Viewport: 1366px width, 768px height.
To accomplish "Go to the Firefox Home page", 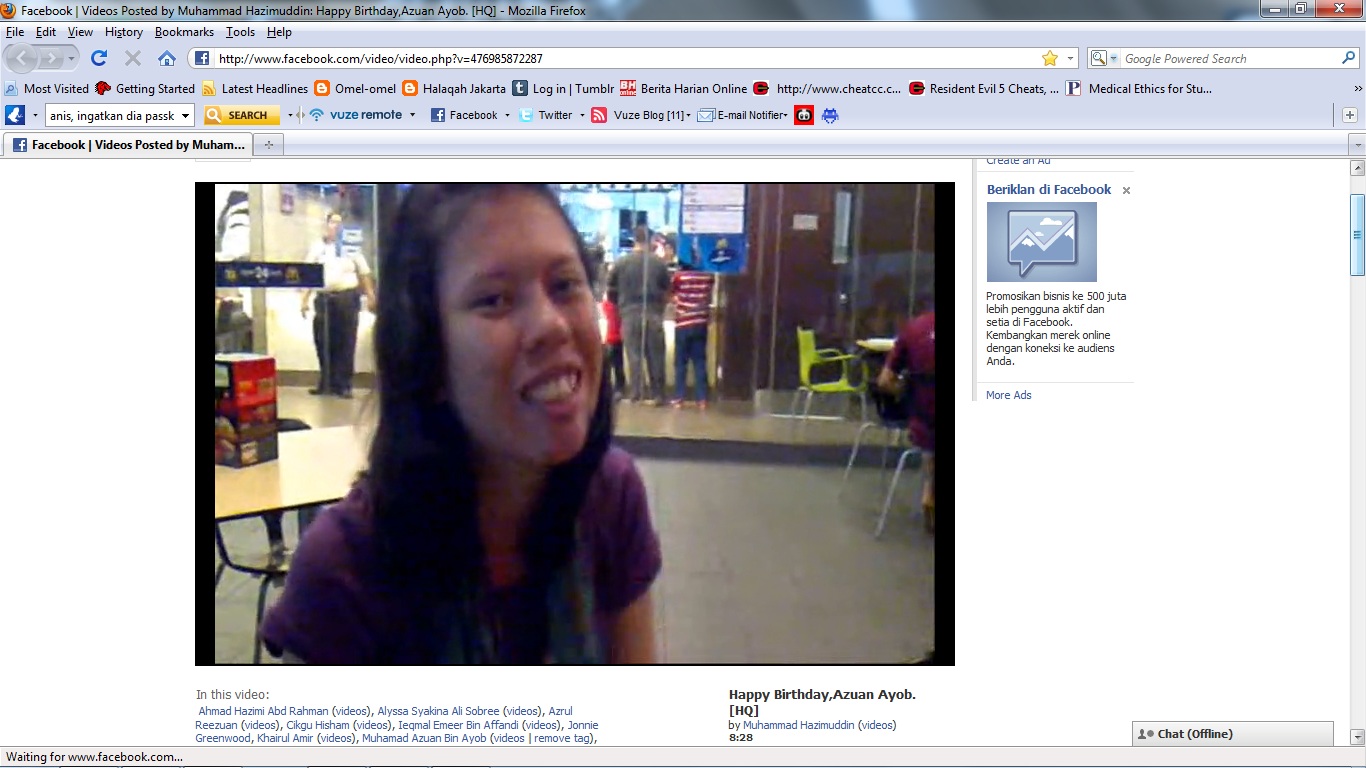I will point(167,58).
